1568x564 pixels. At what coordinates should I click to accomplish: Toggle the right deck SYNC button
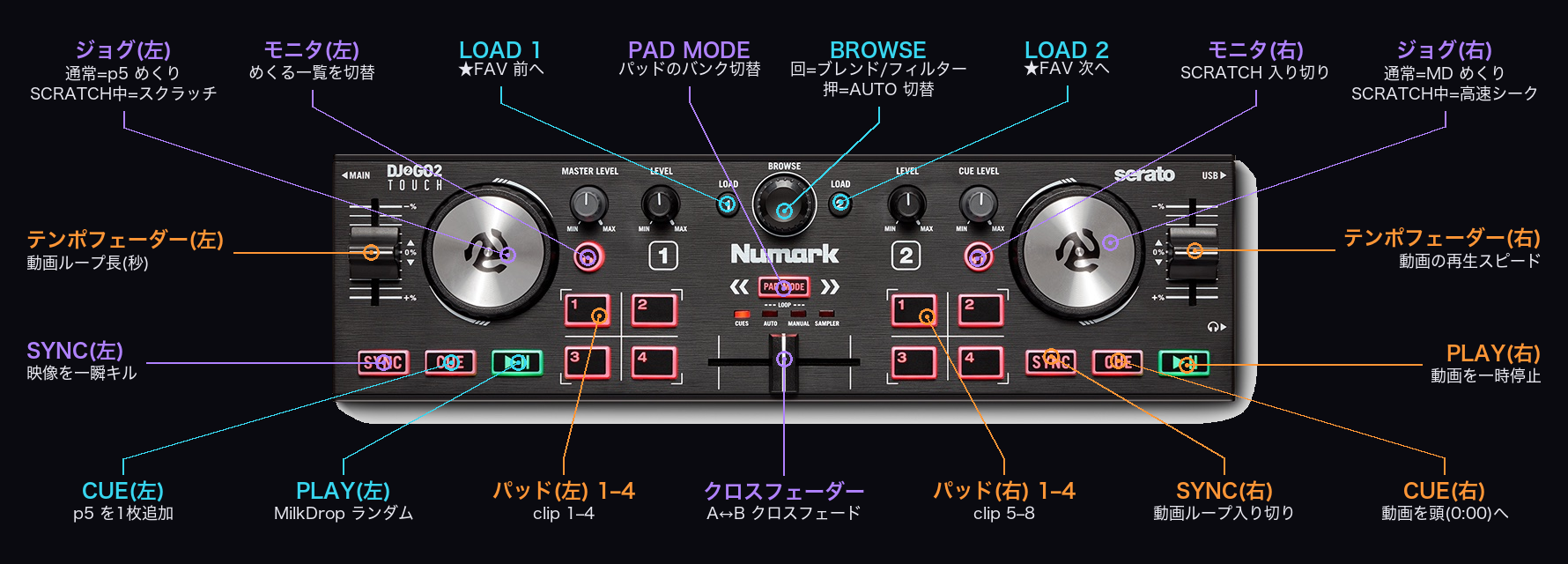click(x=1051, y=362)
